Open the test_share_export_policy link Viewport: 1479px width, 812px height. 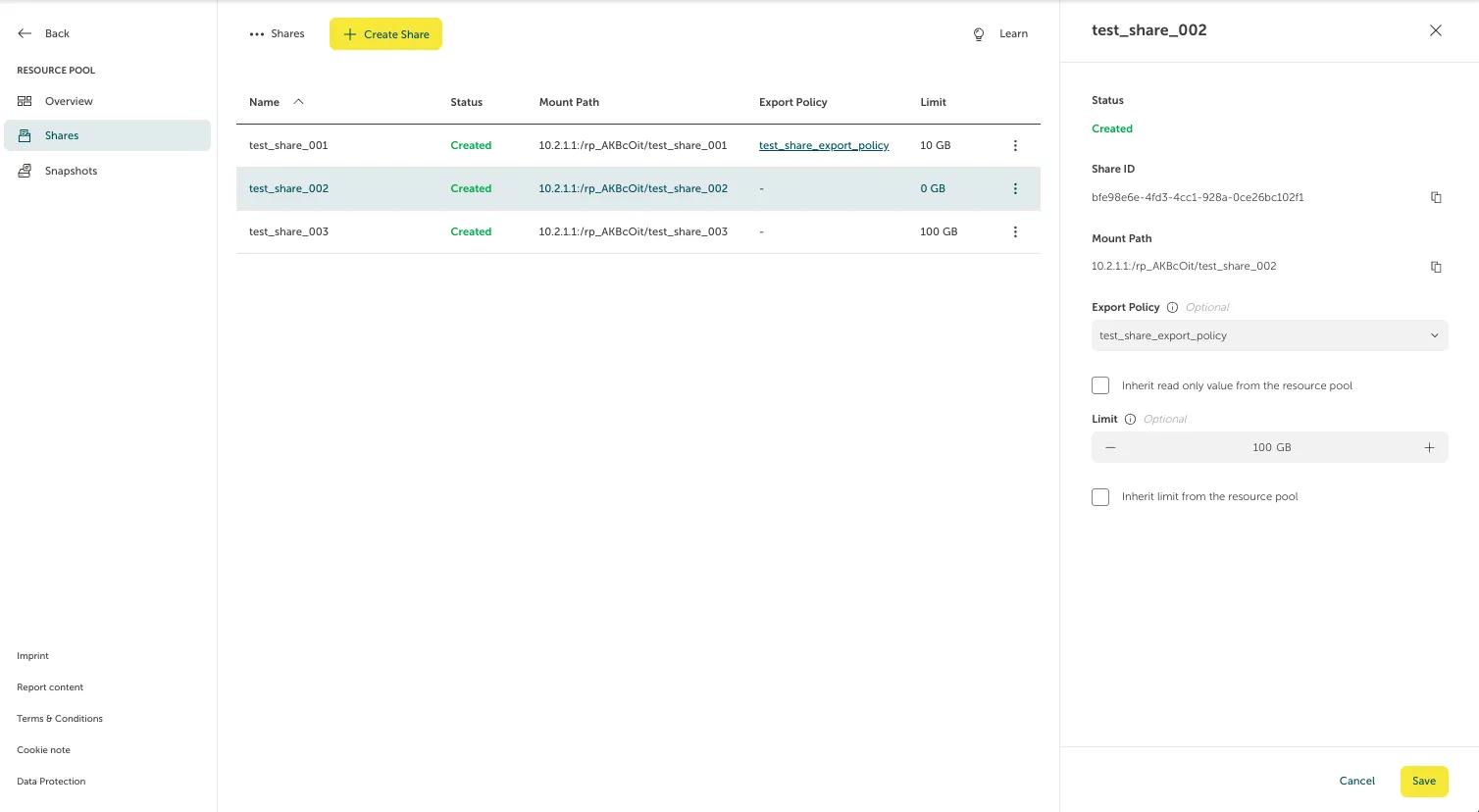[824, 146]
